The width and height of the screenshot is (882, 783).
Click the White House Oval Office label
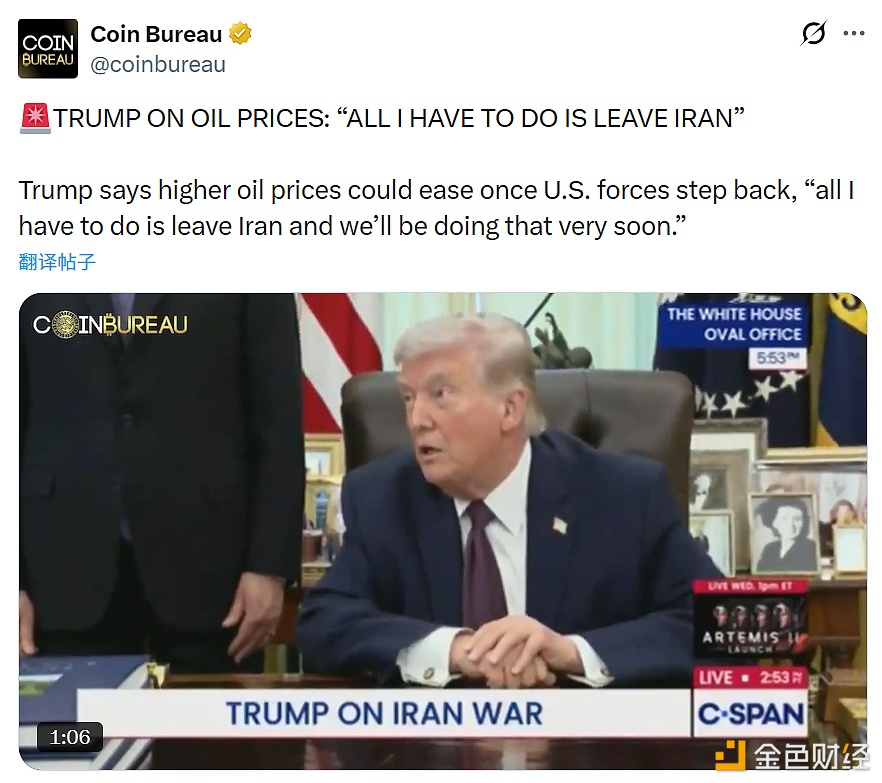pos(732,324)
